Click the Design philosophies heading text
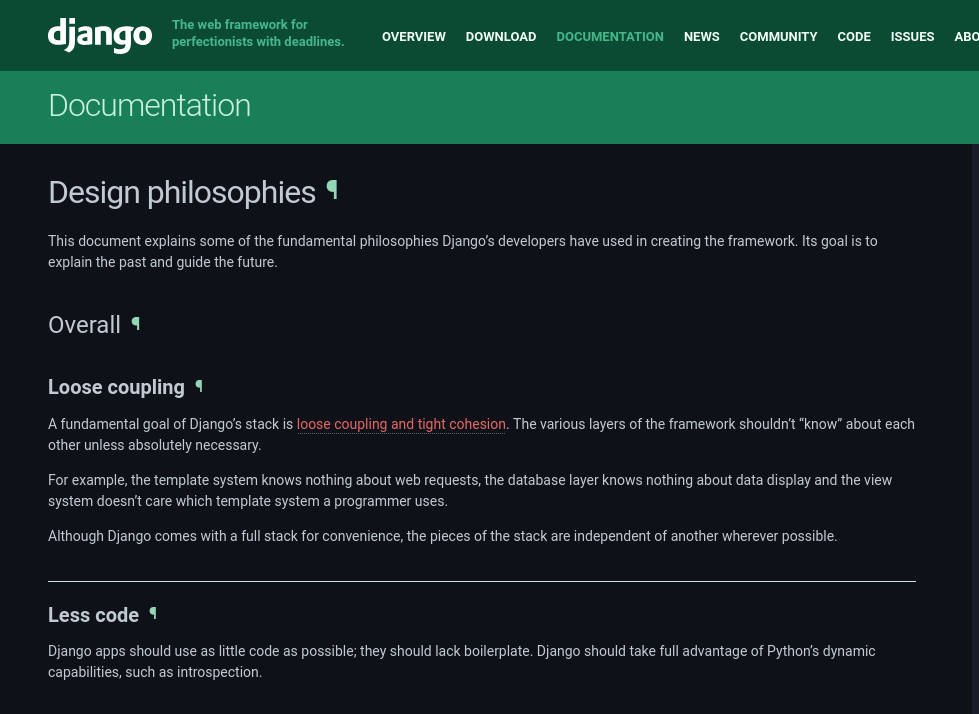 pos(182,193)
